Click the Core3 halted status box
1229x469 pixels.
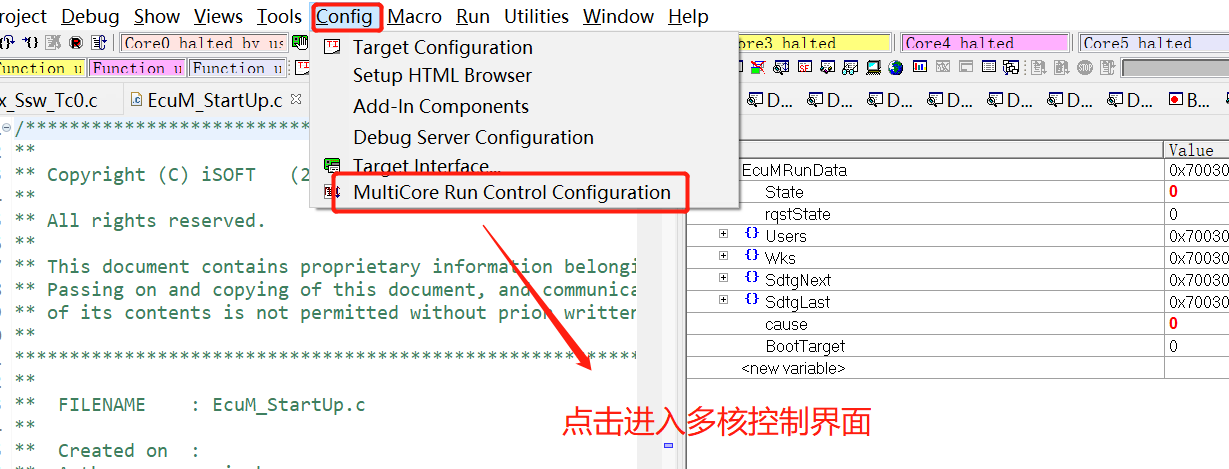[815, 43]
